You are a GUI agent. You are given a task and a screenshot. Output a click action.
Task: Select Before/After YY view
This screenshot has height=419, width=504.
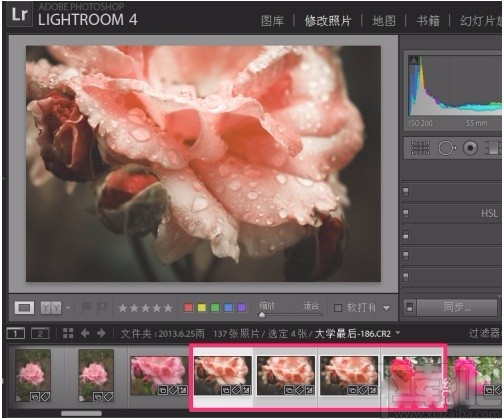[x=51, y=308]
